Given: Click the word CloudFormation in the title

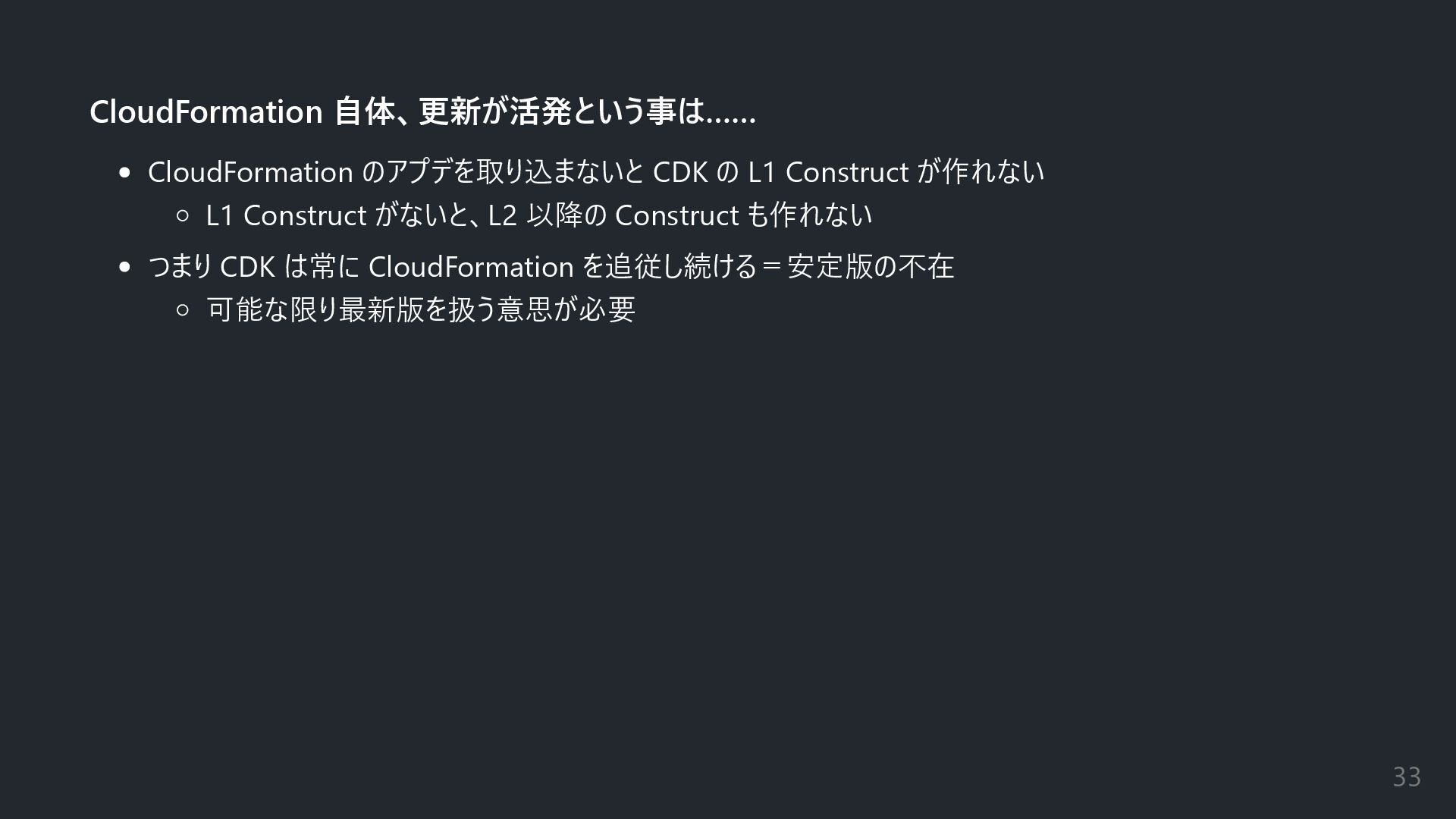Looking at the screenshot, I should pos(206,111).
